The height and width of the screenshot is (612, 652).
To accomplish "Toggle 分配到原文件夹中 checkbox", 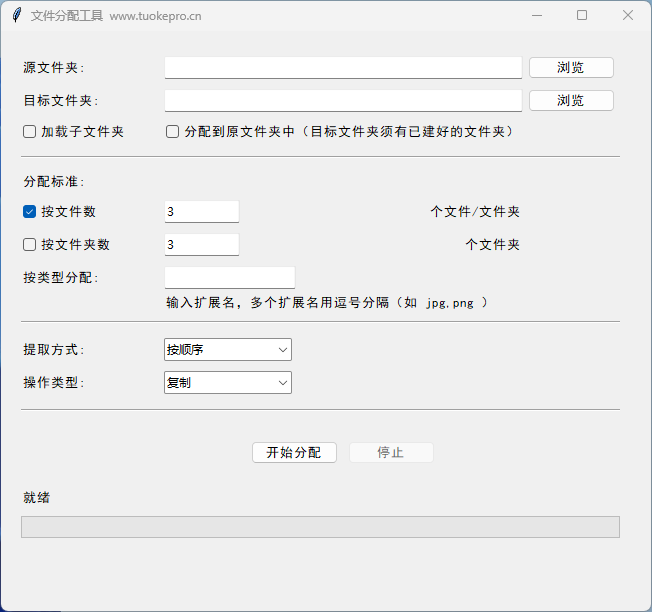I will [x=173, y=132].
